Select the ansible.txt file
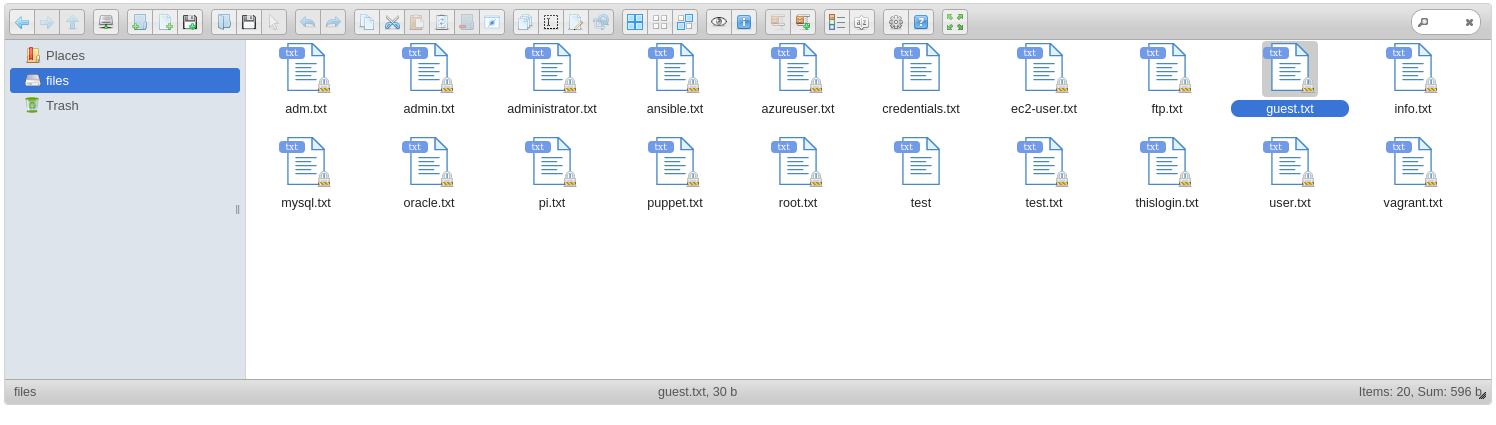 pyautogui.click(x=675, y=80)
